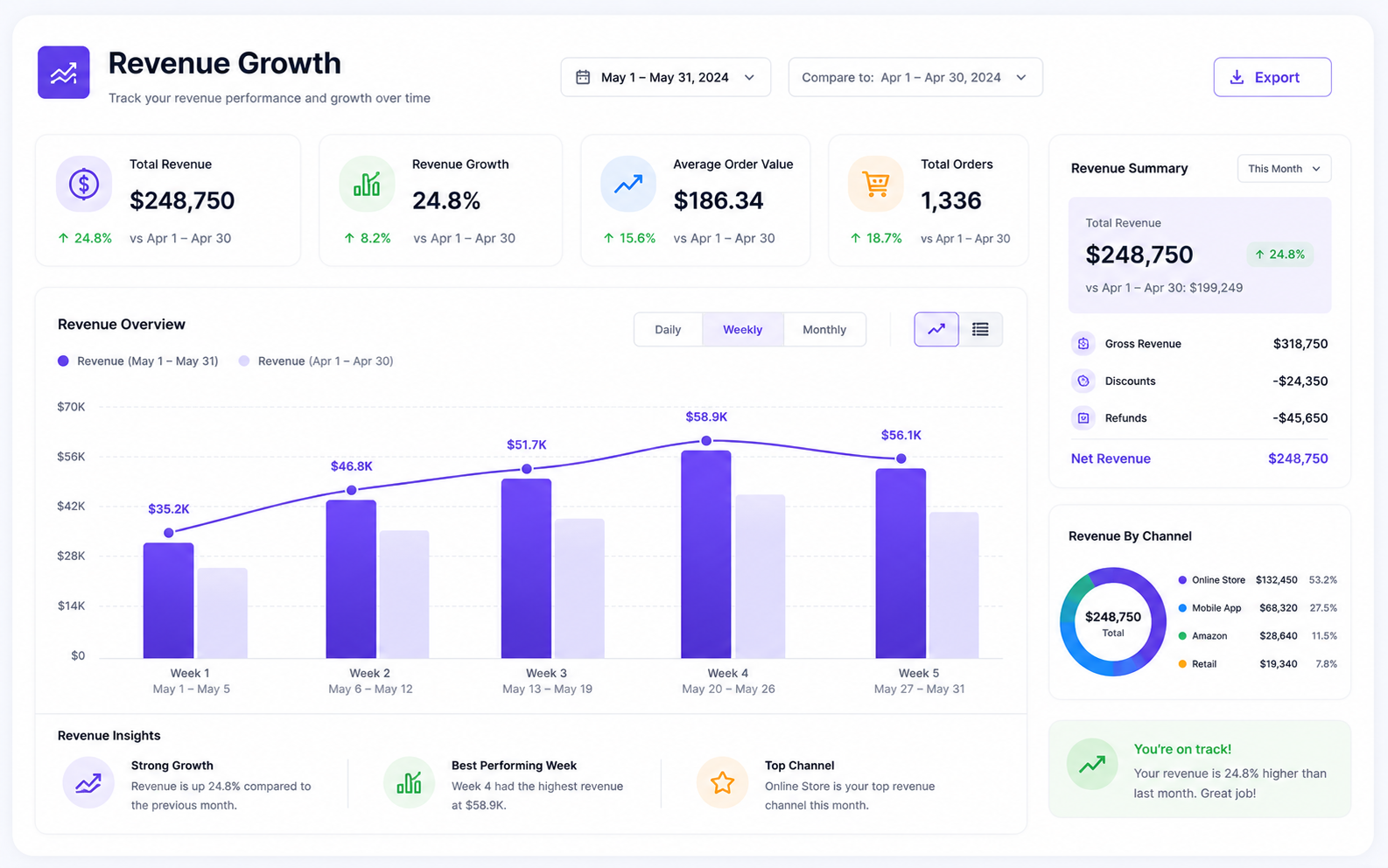Click the calendar icon in date range picker
This screenshot has width=1388, height=868.
pos(583,77)
